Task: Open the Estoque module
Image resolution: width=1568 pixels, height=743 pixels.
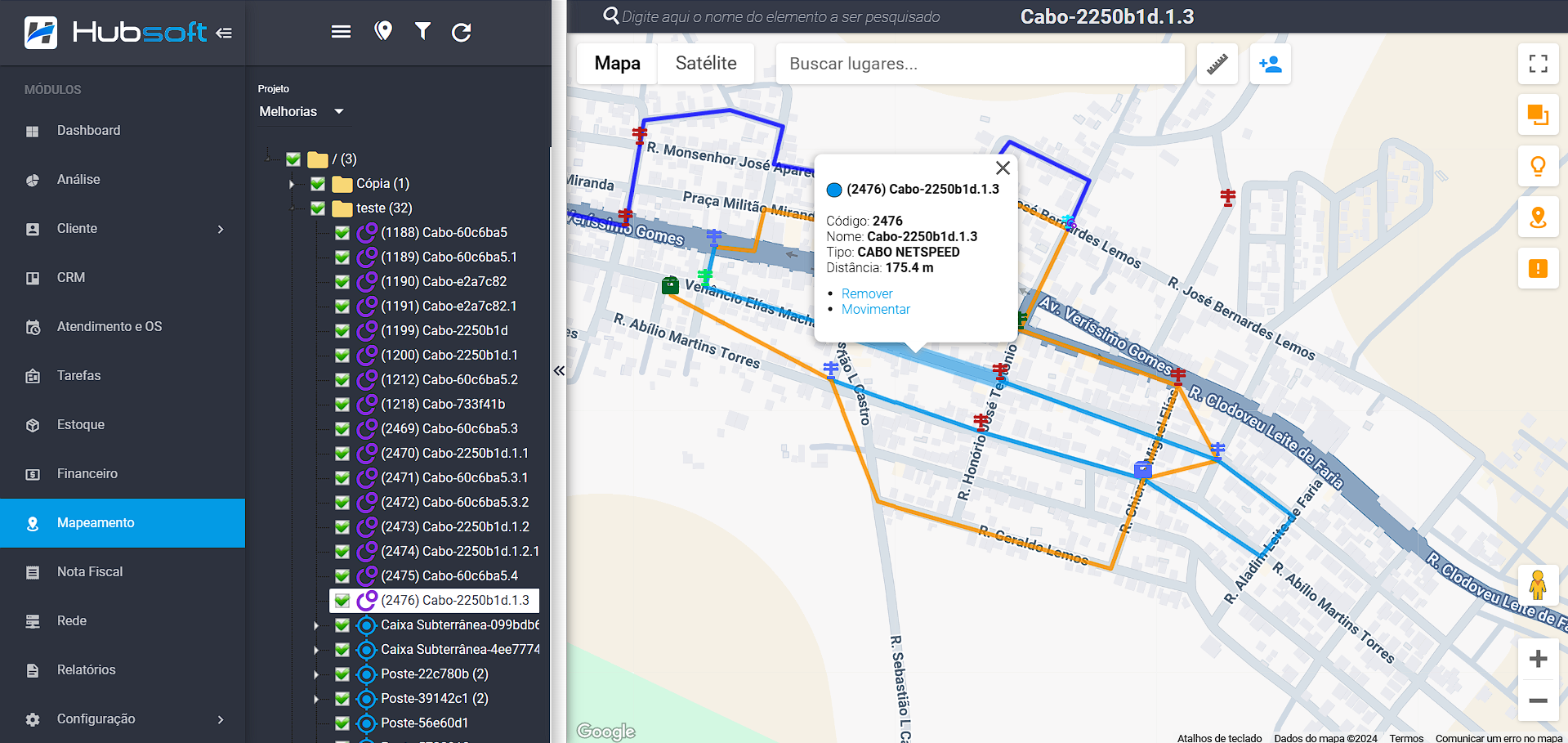Action: 81,425
